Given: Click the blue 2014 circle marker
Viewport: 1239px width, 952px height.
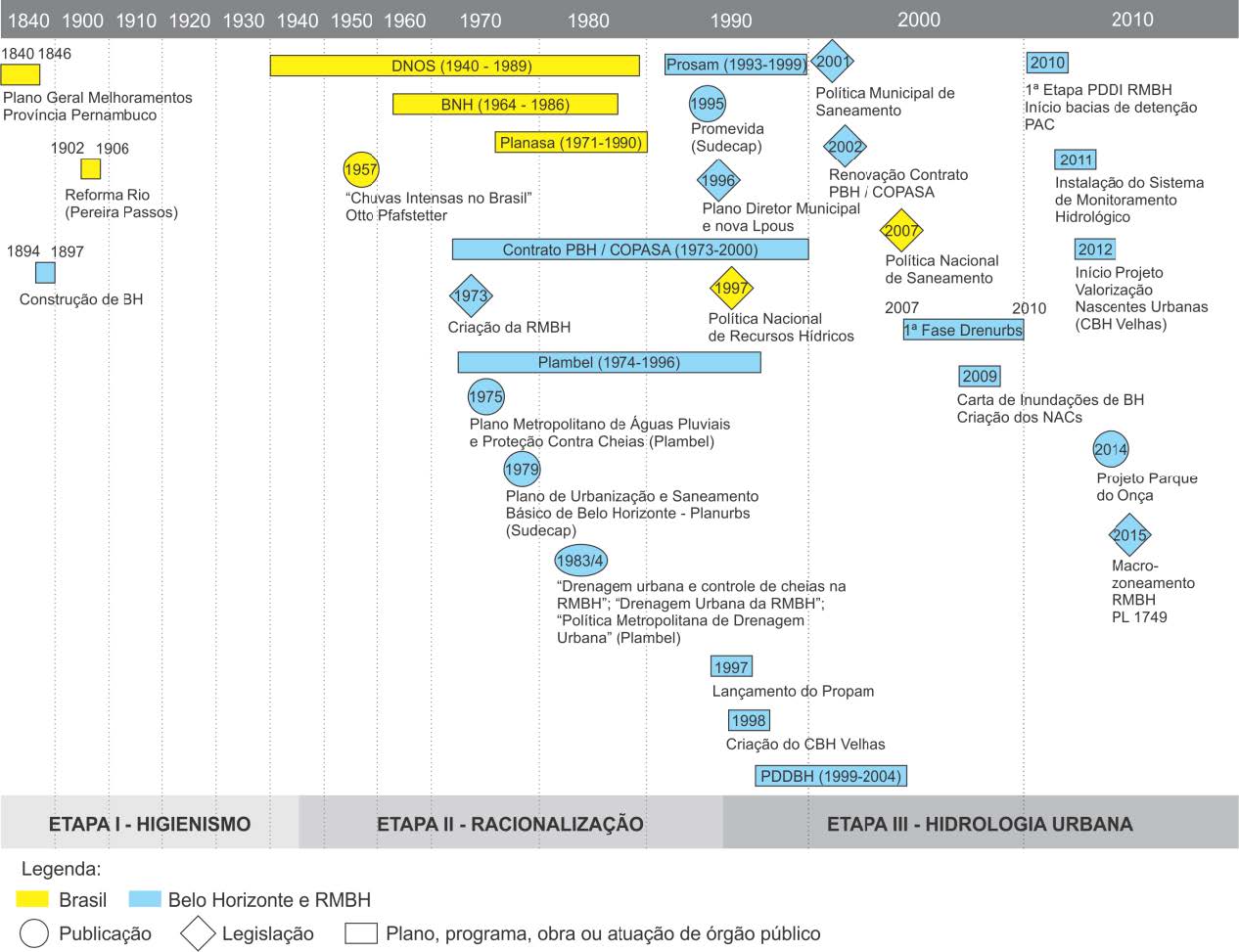Looking at the screenshot, I should 1111,450.
